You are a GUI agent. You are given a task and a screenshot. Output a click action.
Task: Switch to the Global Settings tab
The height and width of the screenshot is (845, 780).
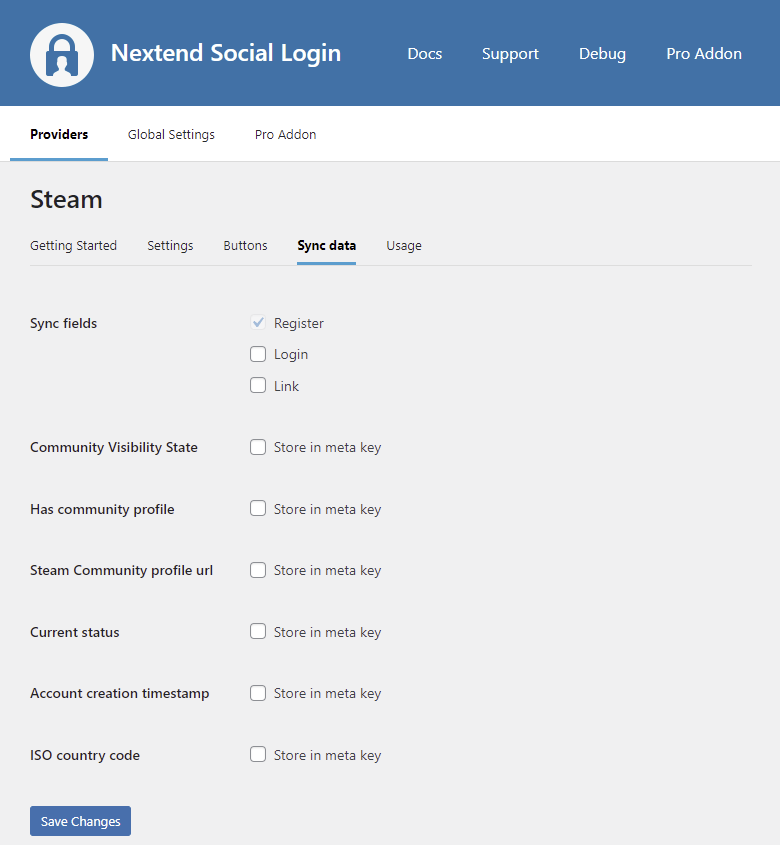pyautogui.click(x=171, y=134)
